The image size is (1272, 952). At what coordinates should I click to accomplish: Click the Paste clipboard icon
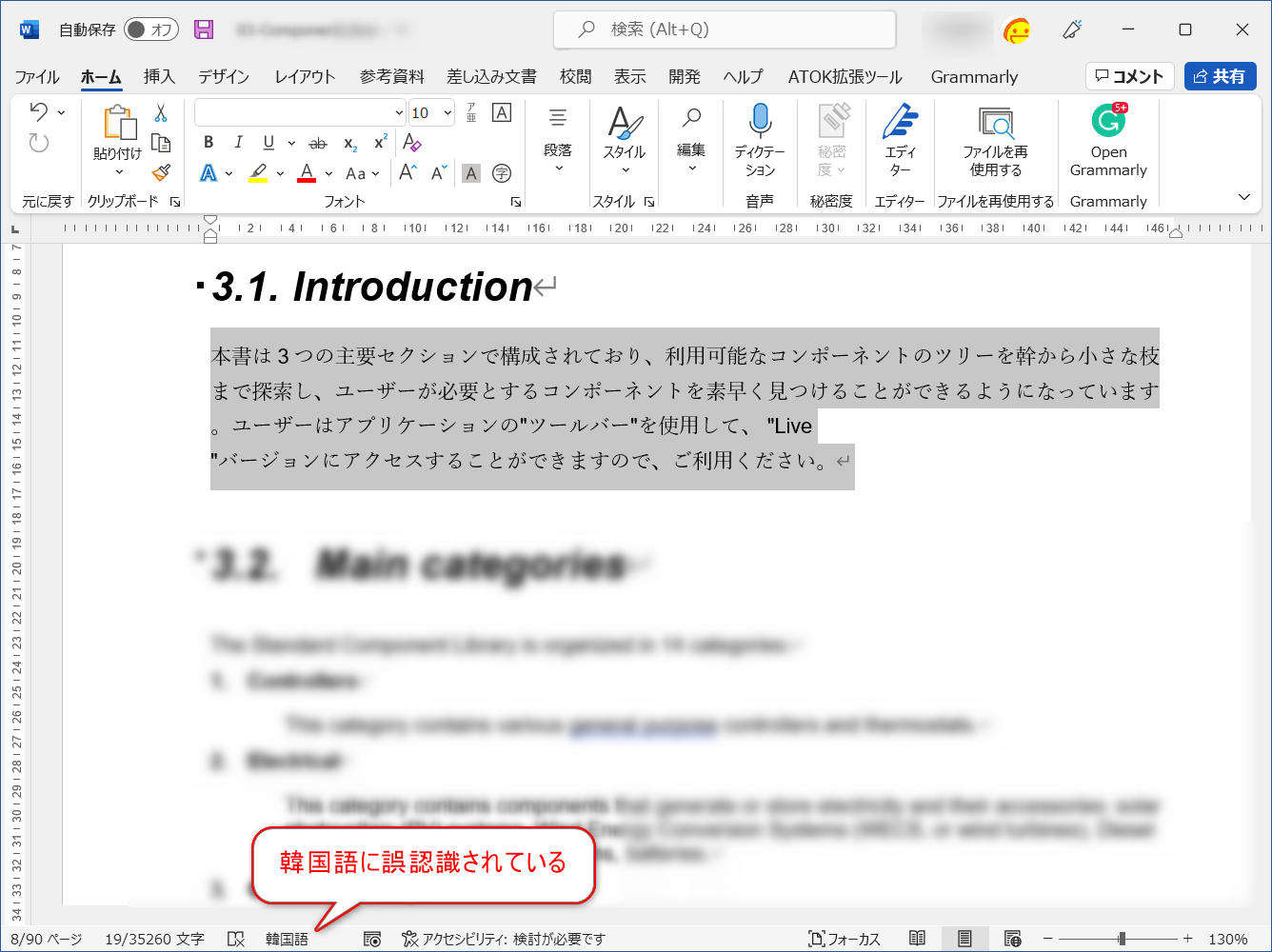coord(119,124)
